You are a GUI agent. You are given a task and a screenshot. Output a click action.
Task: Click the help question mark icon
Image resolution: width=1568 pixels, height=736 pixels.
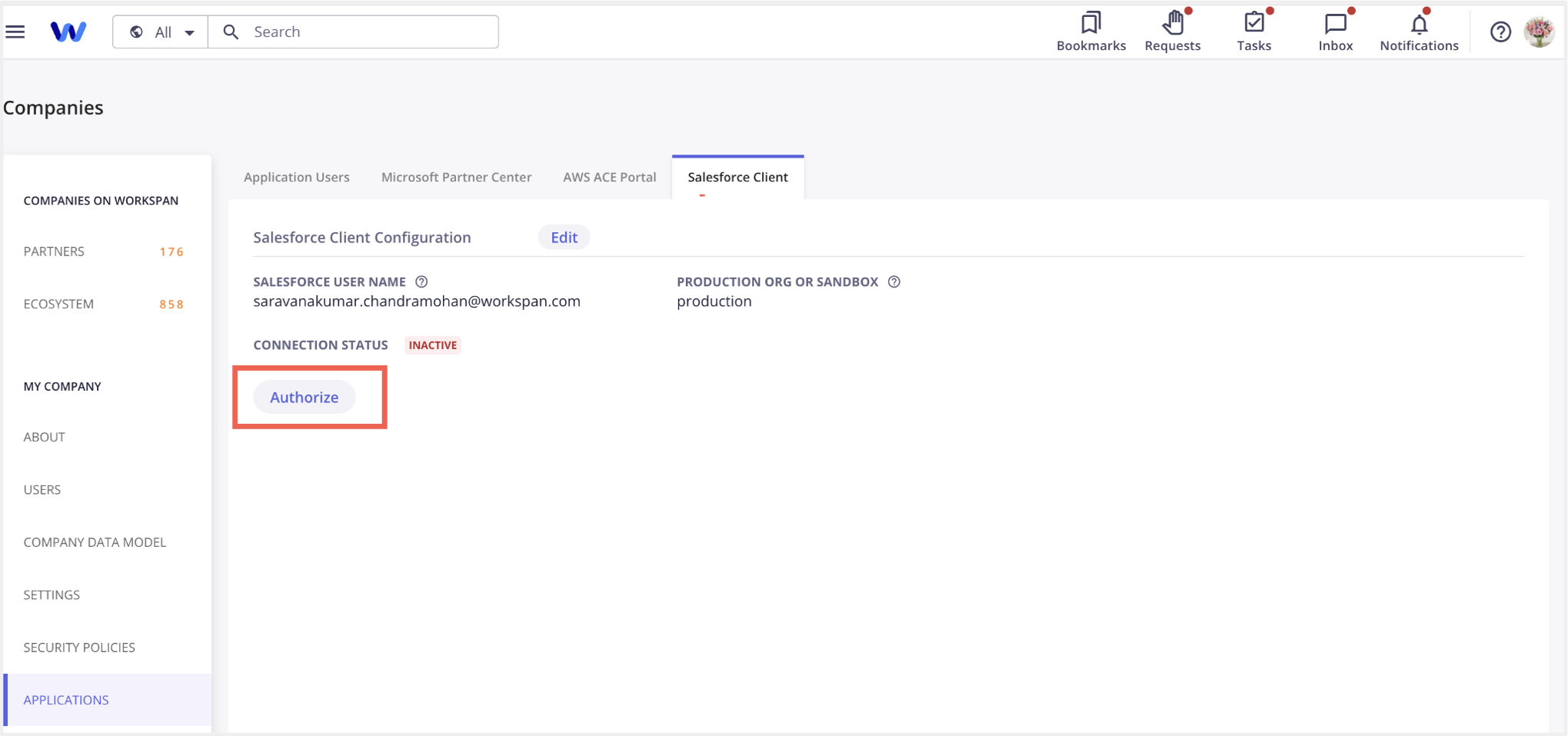[x=1500, y=32]
